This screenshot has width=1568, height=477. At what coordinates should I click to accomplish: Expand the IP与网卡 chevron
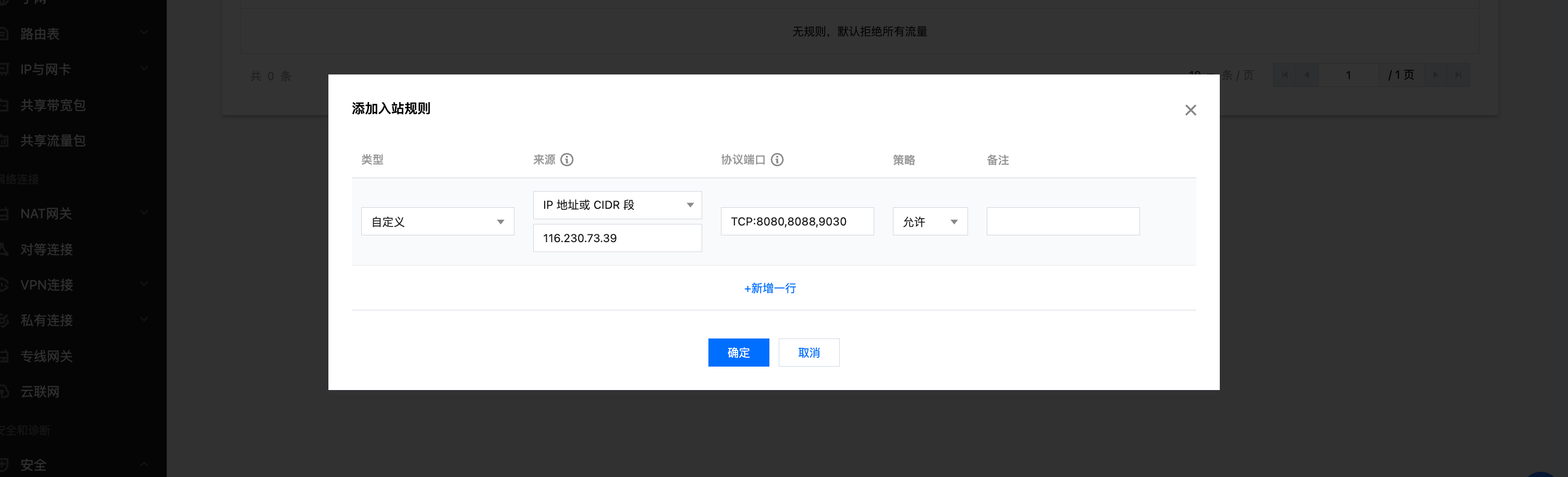[x=144, y=68]
